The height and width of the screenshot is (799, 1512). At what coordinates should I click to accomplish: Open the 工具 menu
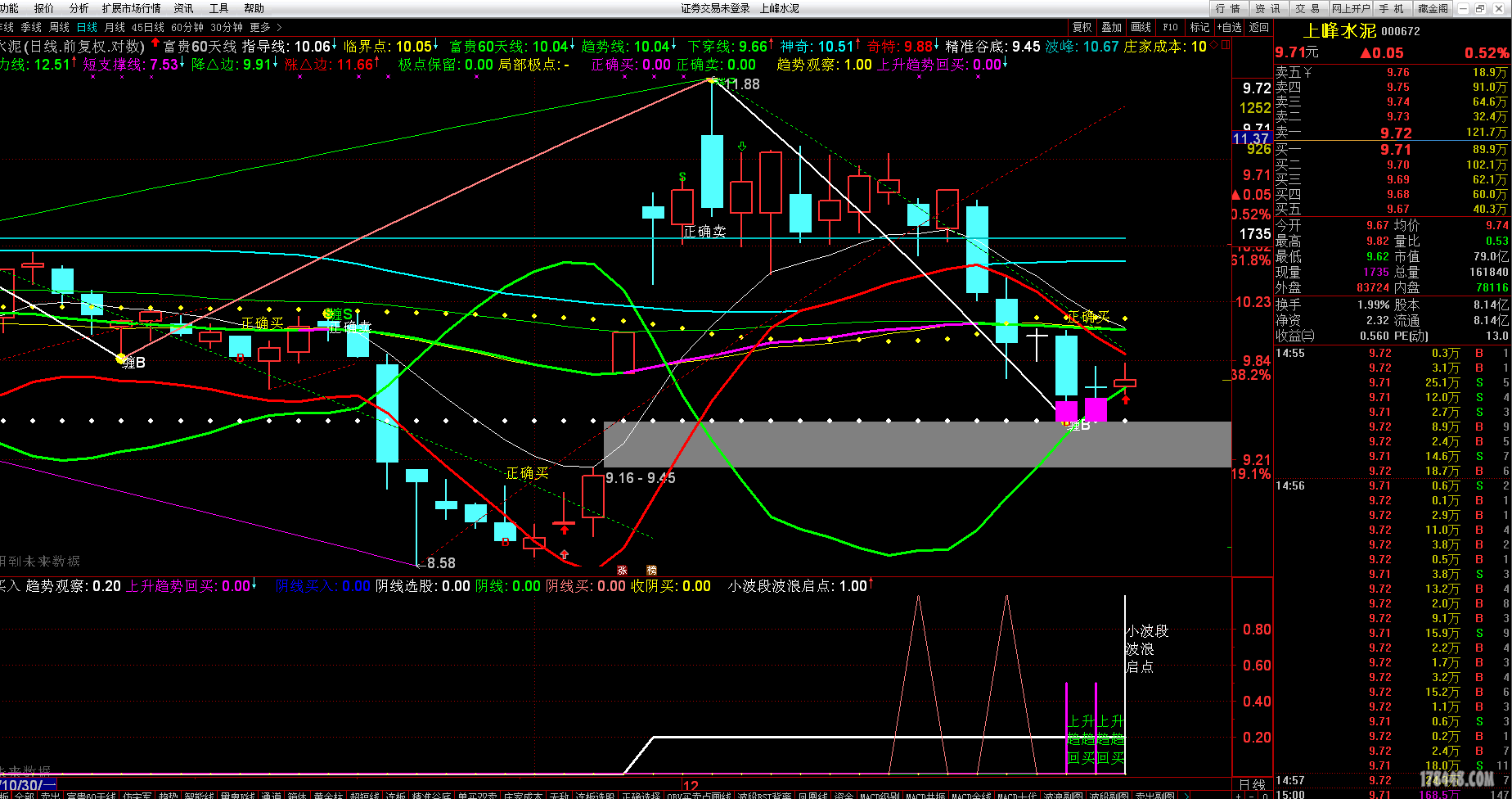pyautogui.click(x=219, y=8)
